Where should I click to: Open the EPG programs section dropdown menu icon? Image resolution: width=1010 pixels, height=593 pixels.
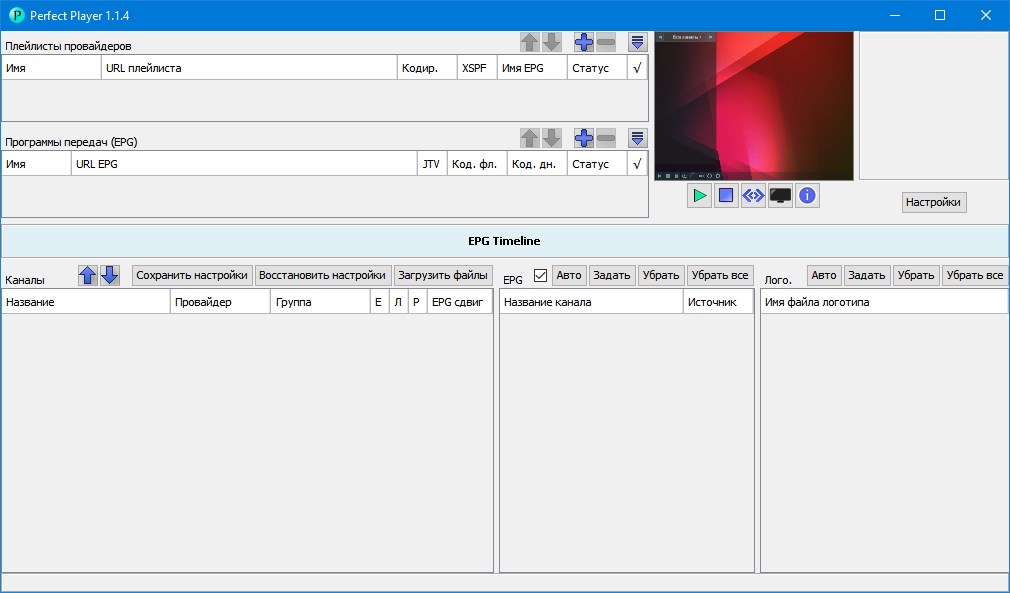[637, 138]
